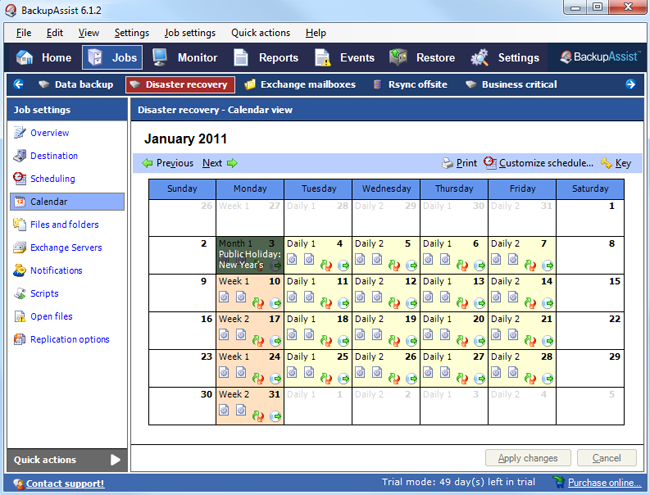Viewport: 650px width, 495px height.
Task: Open the Quick actions menu
Action: (x=261, y=33)
